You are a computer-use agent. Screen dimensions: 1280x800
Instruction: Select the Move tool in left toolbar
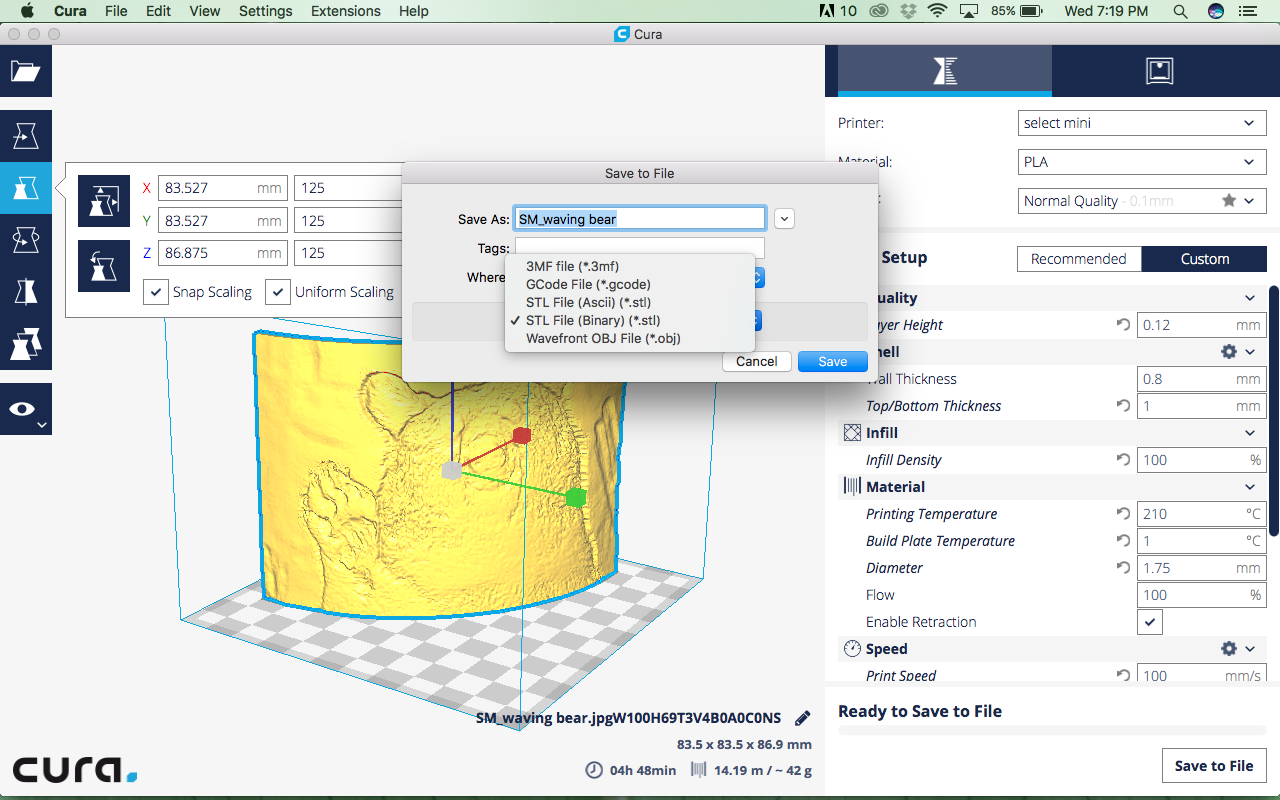(25, 135)
